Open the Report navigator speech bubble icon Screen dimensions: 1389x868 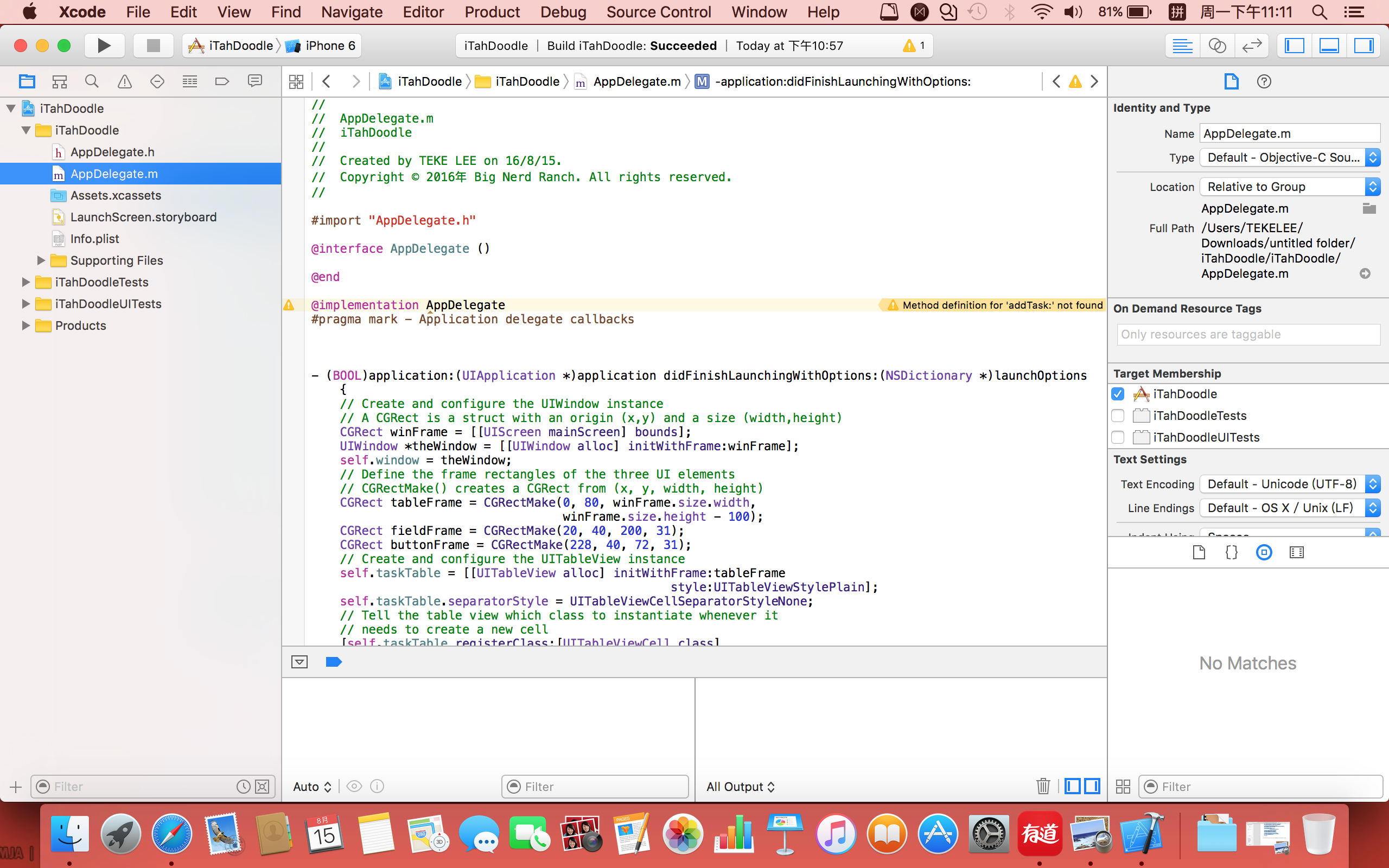tap(255, 81)
